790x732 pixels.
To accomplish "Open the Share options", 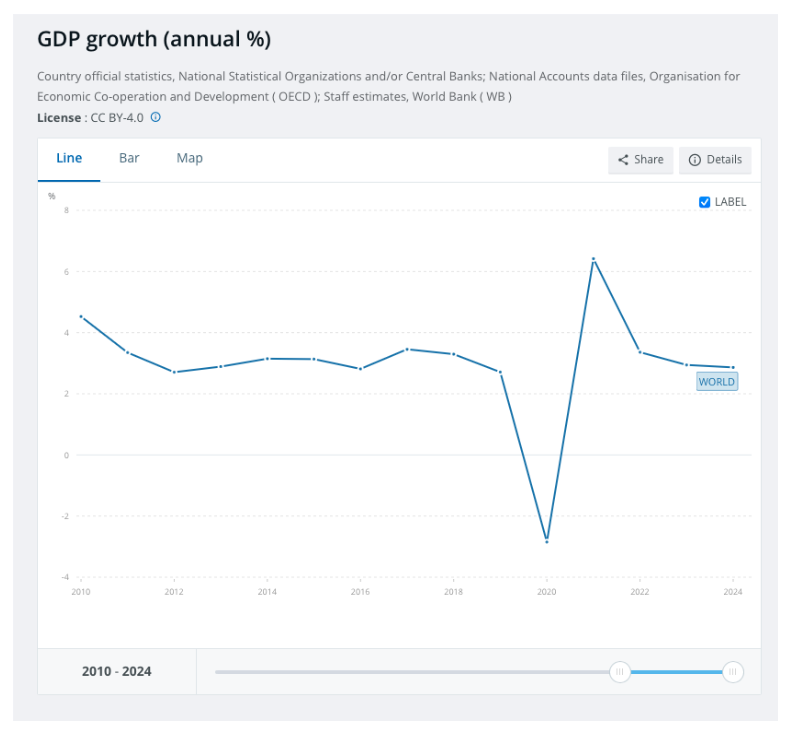I will [640, 160].
